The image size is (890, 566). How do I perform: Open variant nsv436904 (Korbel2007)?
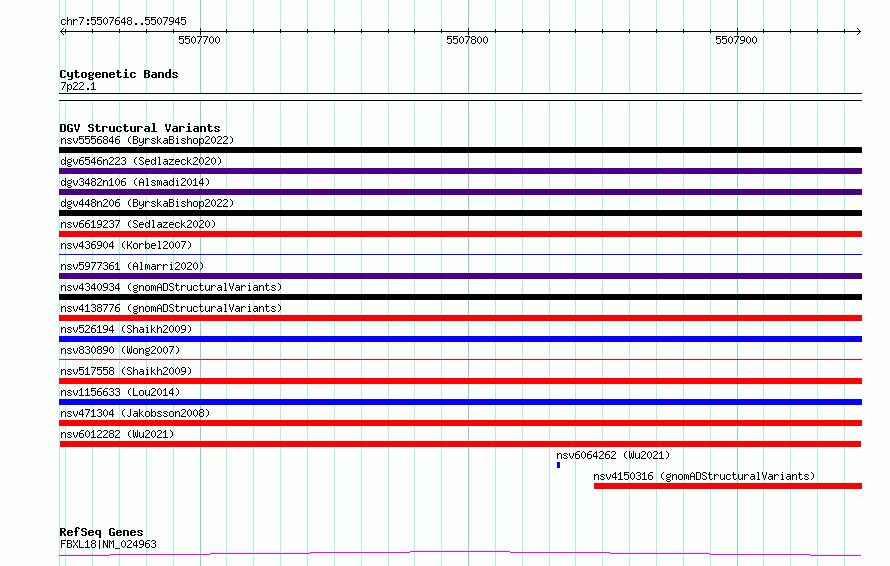126,245
